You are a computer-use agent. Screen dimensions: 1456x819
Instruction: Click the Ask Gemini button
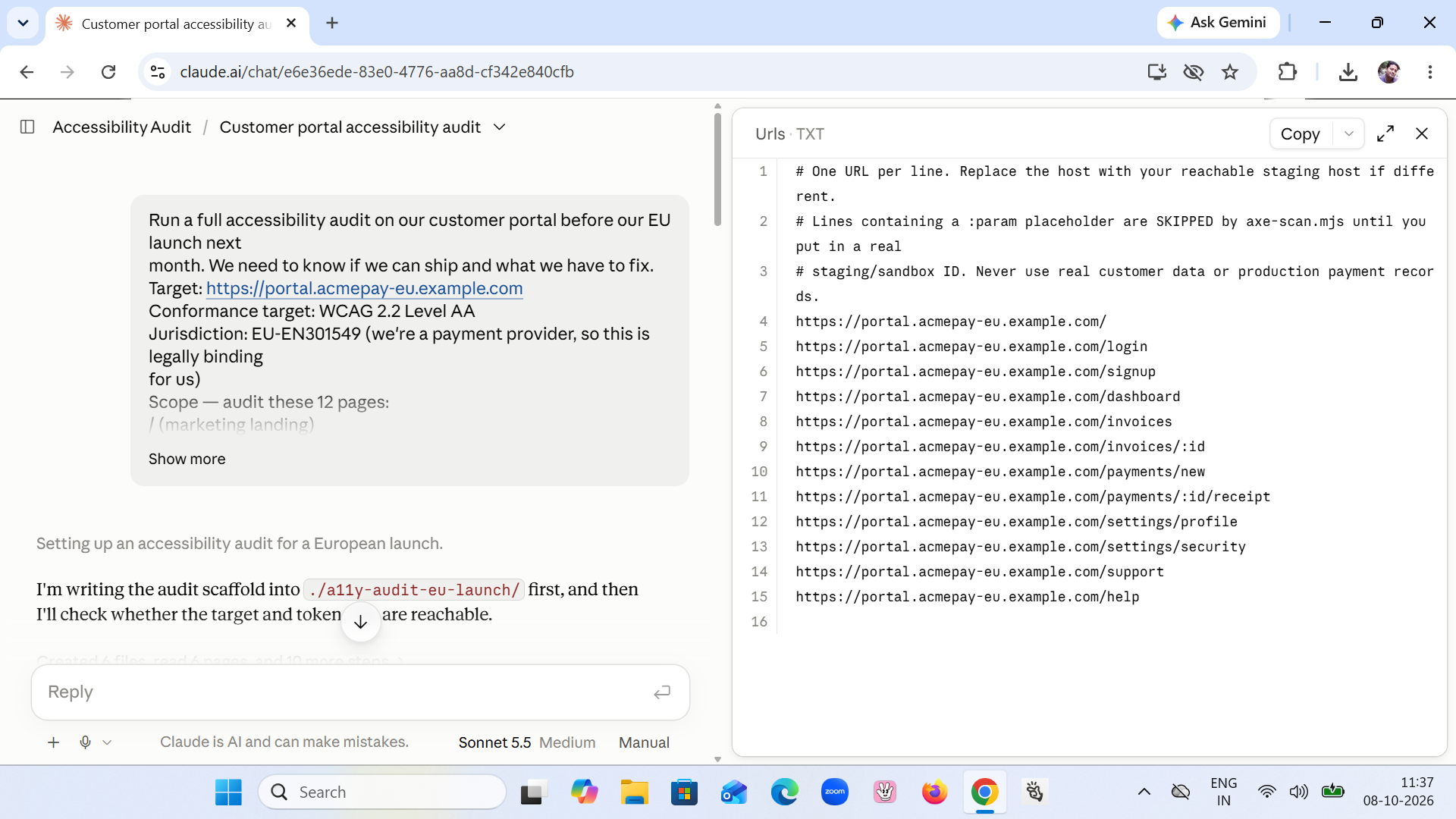(1218, 22)
